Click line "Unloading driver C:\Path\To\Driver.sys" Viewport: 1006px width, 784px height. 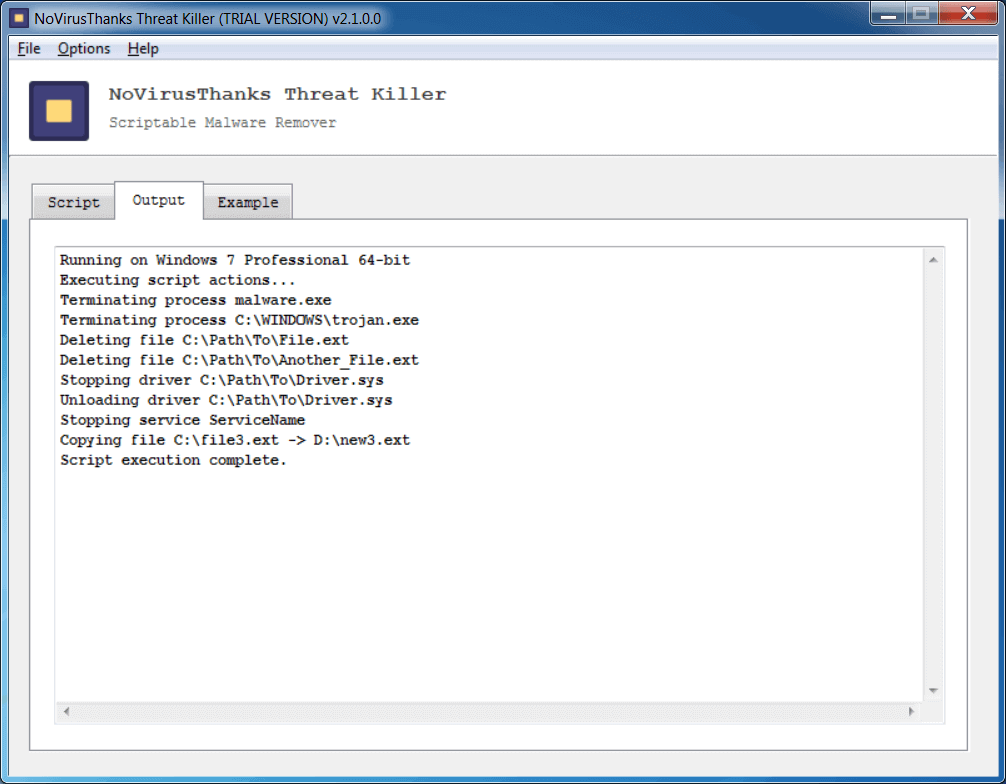pos(226,400)
